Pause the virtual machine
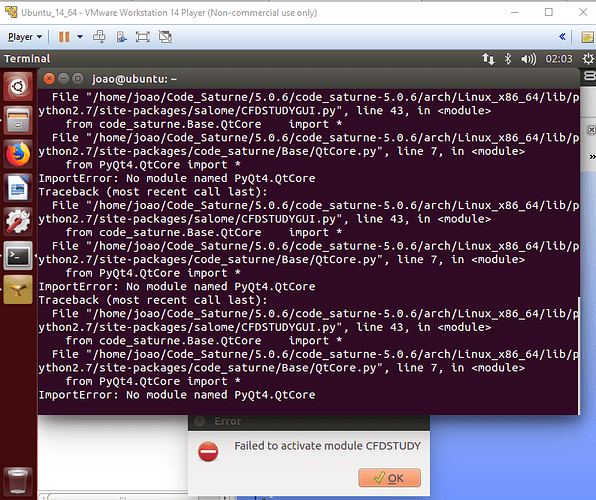Screen dimensions: 596x500 [64, 37]
